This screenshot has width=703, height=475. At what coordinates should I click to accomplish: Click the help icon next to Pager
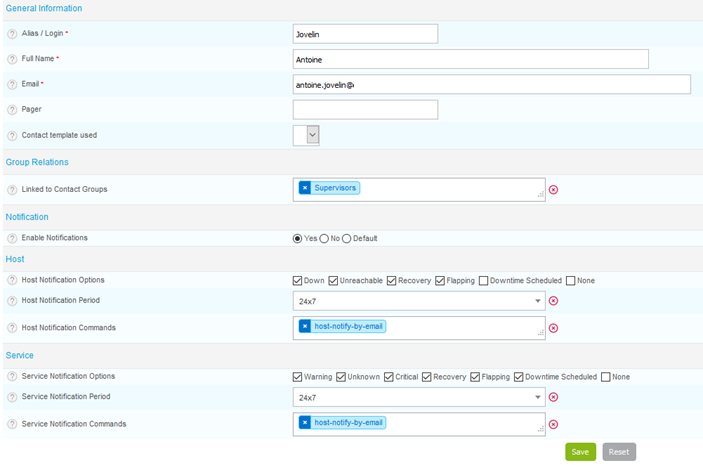(x=12, y=109)
